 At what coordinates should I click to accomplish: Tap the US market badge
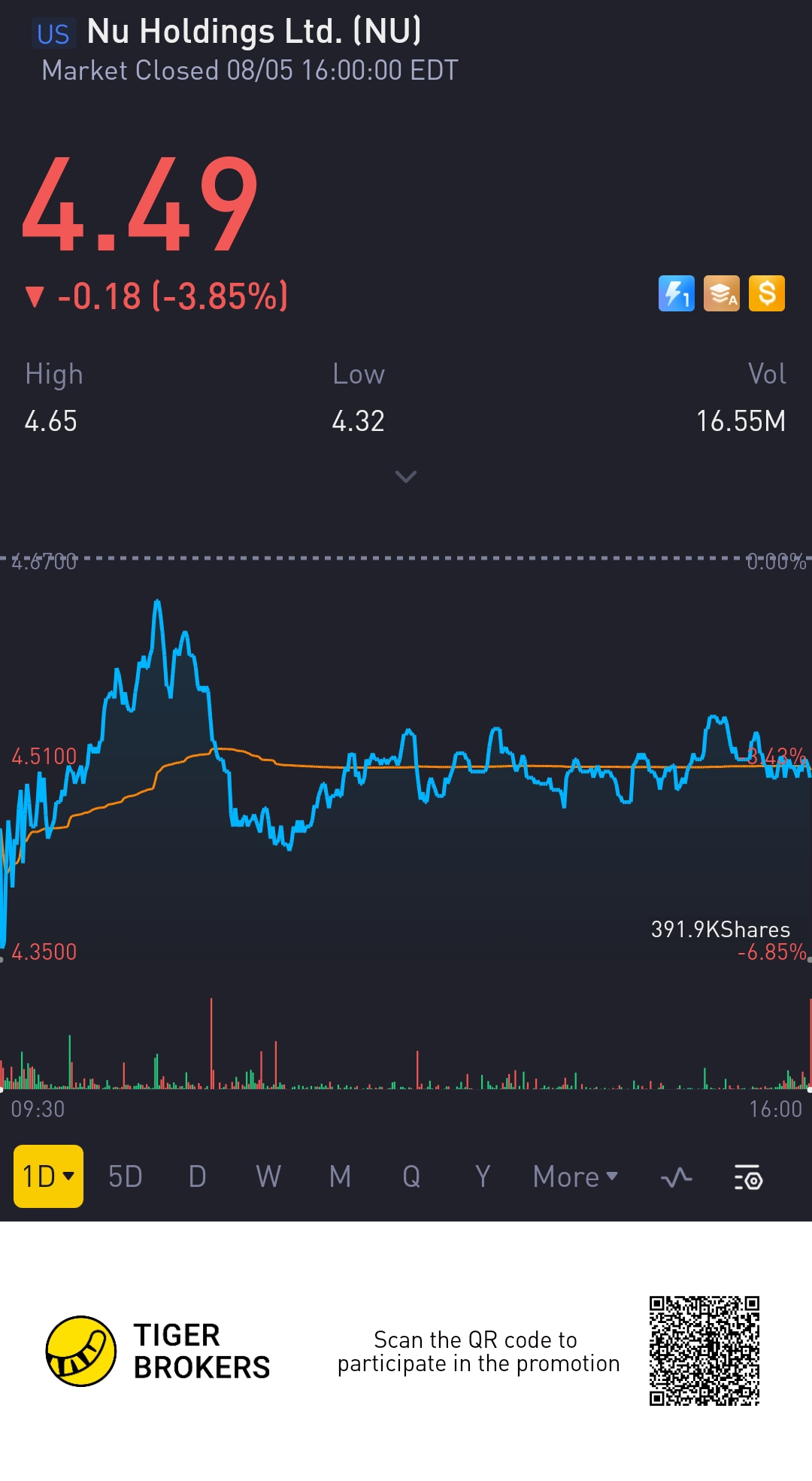pyautogui.click(x=53, y=34)
